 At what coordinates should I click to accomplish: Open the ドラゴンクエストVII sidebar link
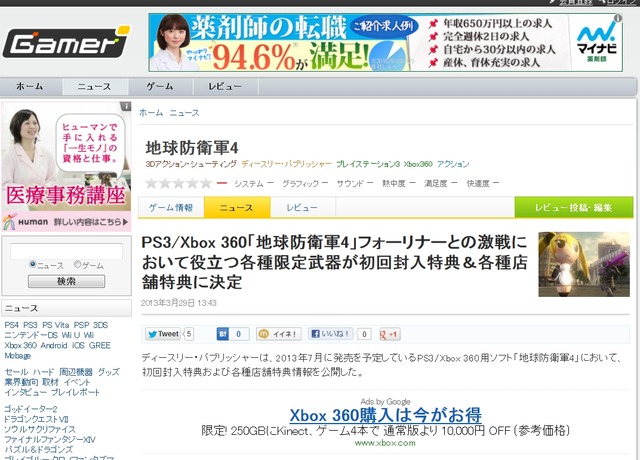(x=36, y=419)
